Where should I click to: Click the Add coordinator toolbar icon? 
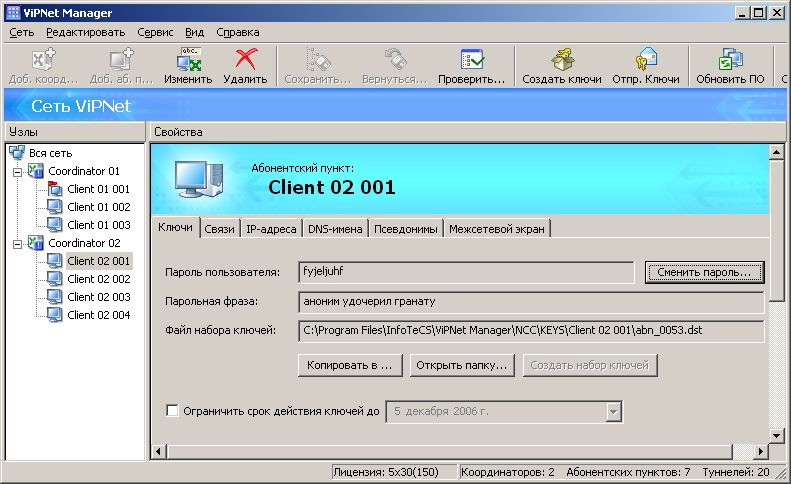[43, 59]
